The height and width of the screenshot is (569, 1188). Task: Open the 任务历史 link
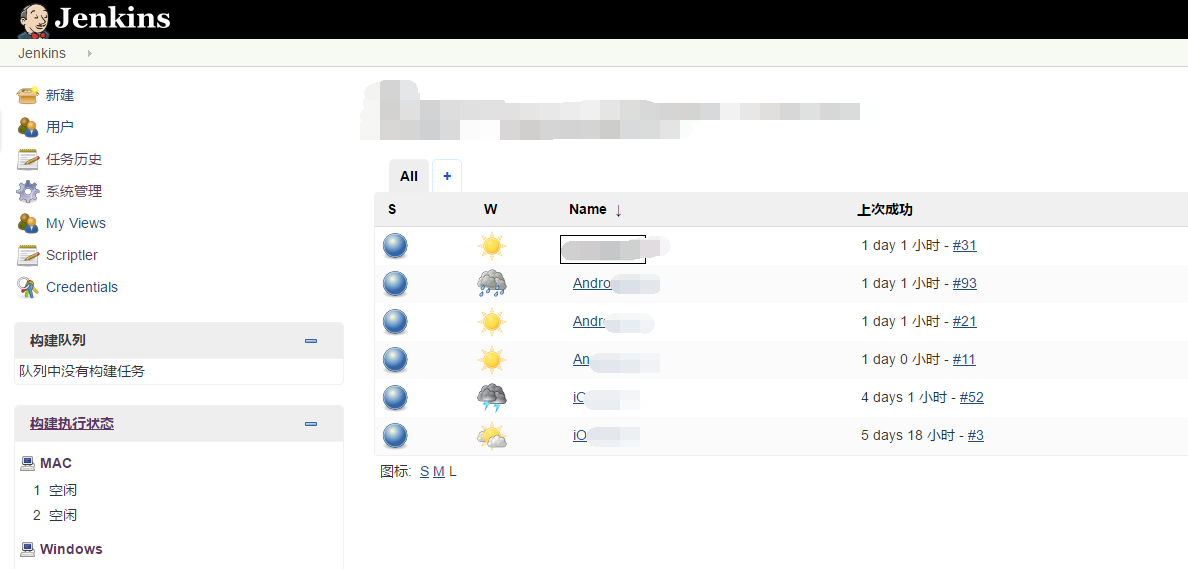(x=73, y=159)
